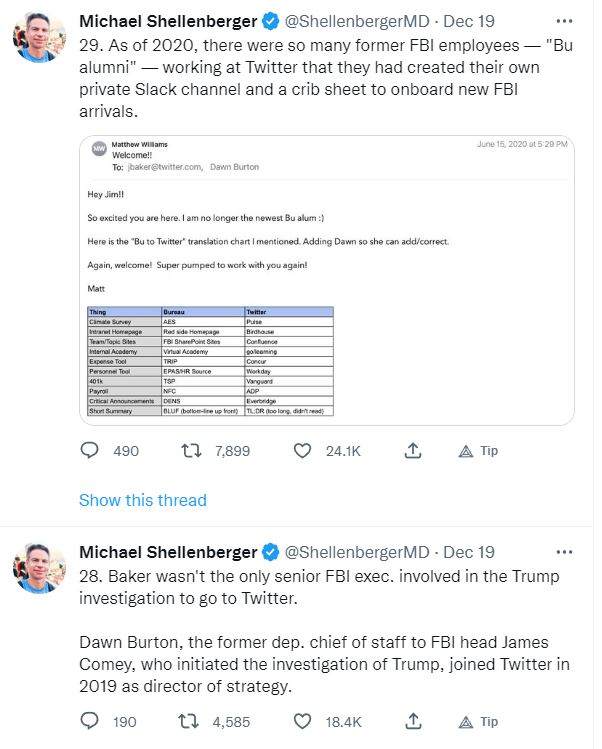Tip the author of tweet 29
This screenshot has height=749, width=602.
478,451
